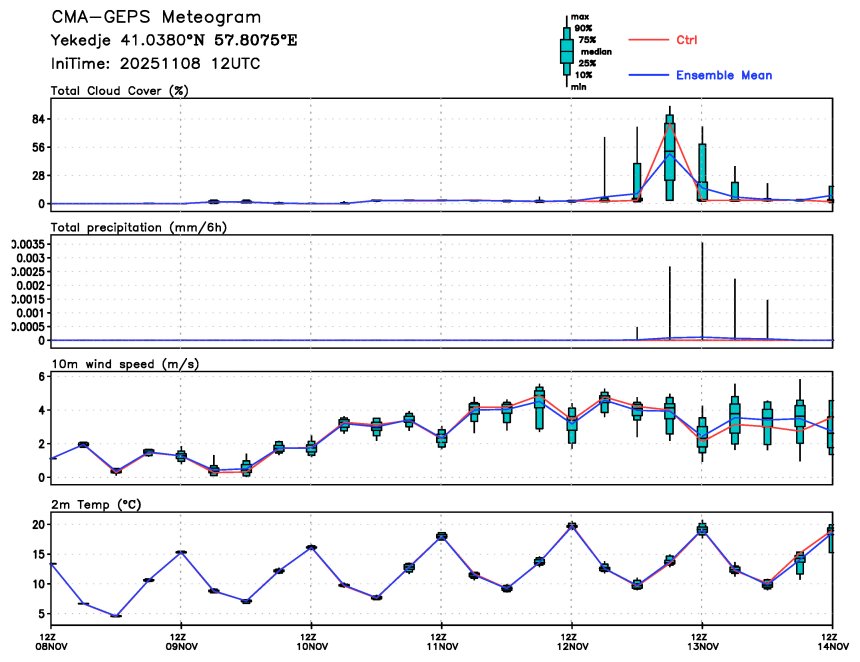The height and width of the screenshot is (662, 860).
Task: Click the 12Z 09NOV time axis label
Action: (180, 640)
